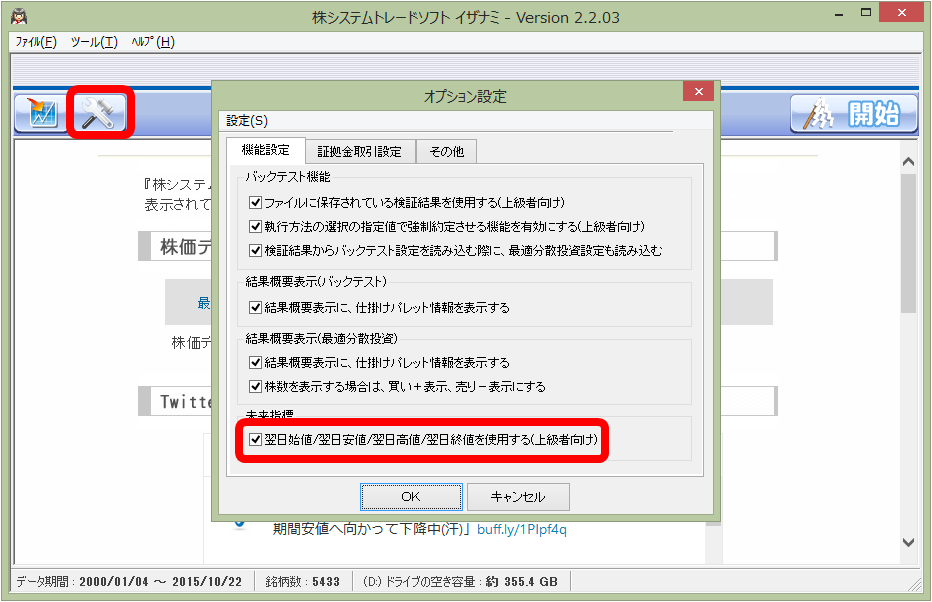Click the main window scroll down arrow

click(x=908, y=542)
